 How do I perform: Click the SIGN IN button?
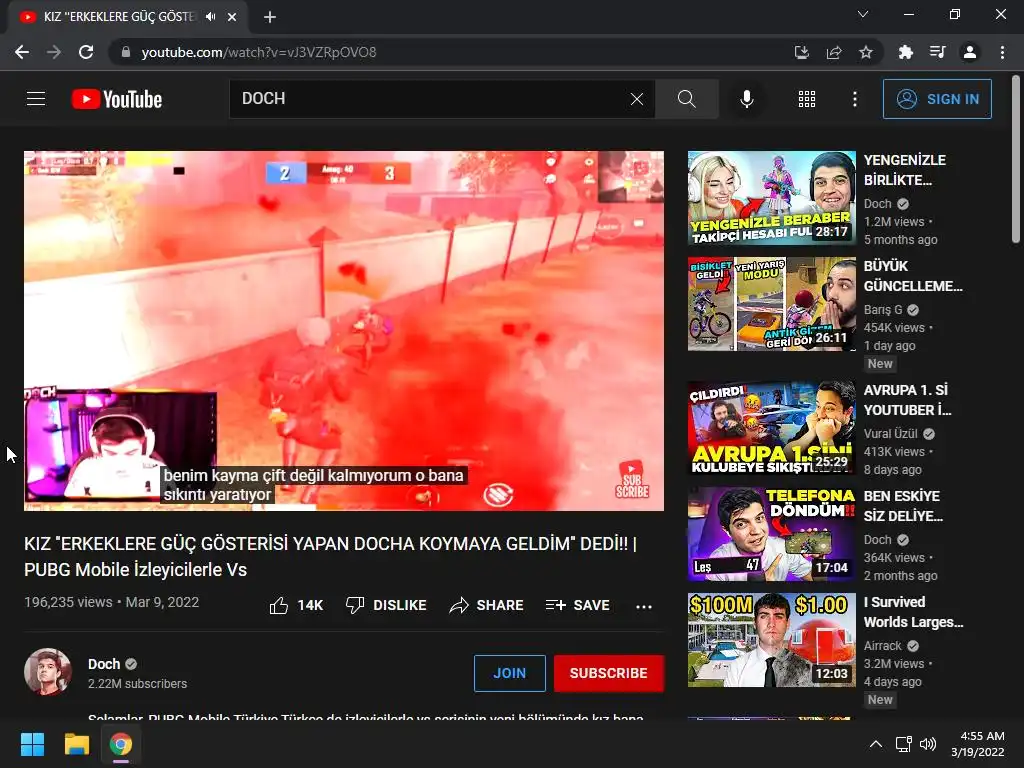pyautogui.click(x=937, y=99)
